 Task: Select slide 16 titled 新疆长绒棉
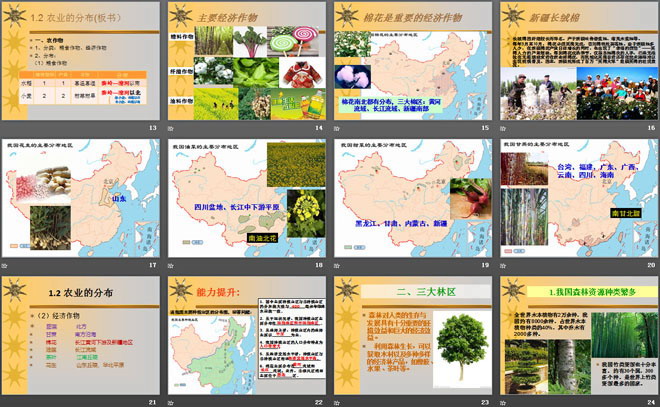point(579,61)
